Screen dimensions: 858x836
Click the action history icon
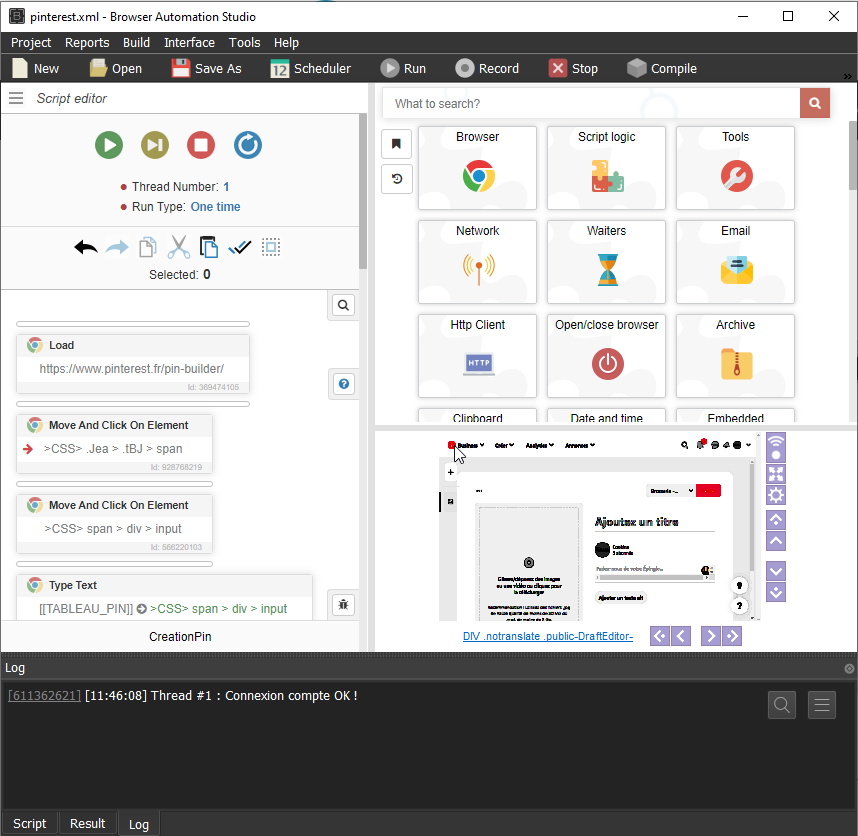tap(396, 178)
